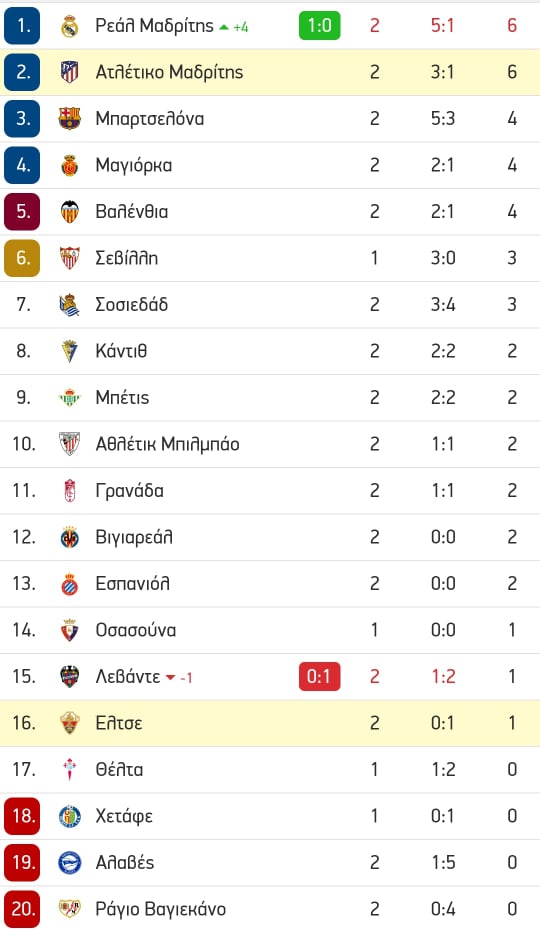This screenshot has width=540, height=930.
Task: Click the blue position 1 badge
Action: [22, 26]
